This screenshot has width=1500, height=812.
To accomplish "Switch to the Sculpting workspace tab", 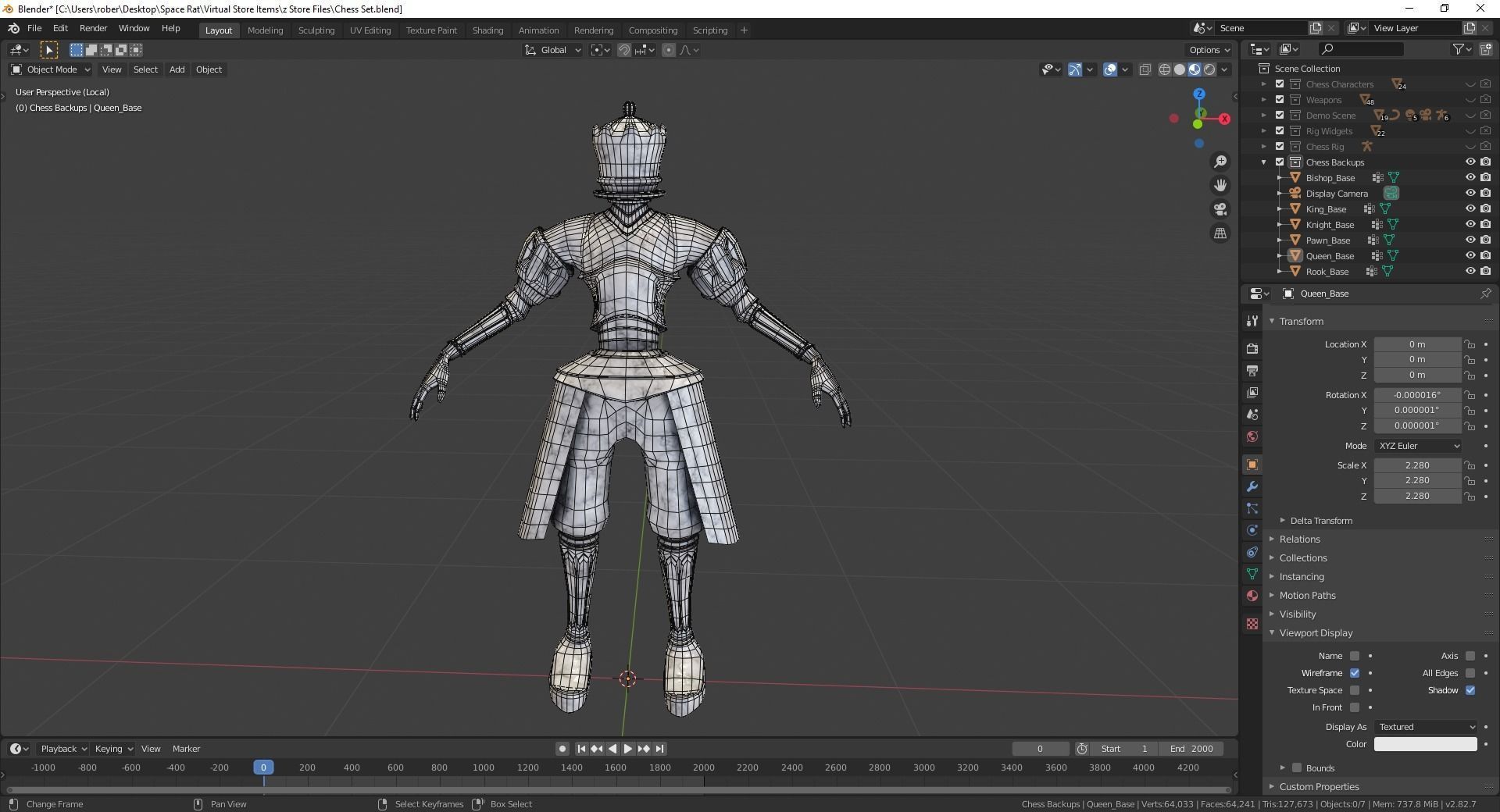I will (316, 30).
